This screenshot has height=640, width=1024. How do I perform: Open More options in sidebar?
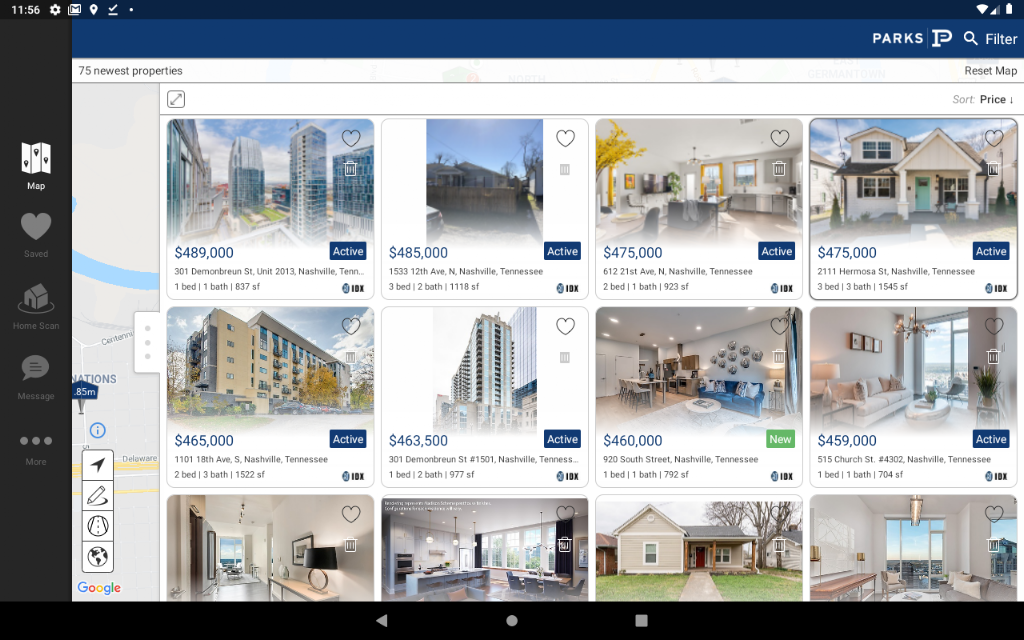tap(36, 449)
